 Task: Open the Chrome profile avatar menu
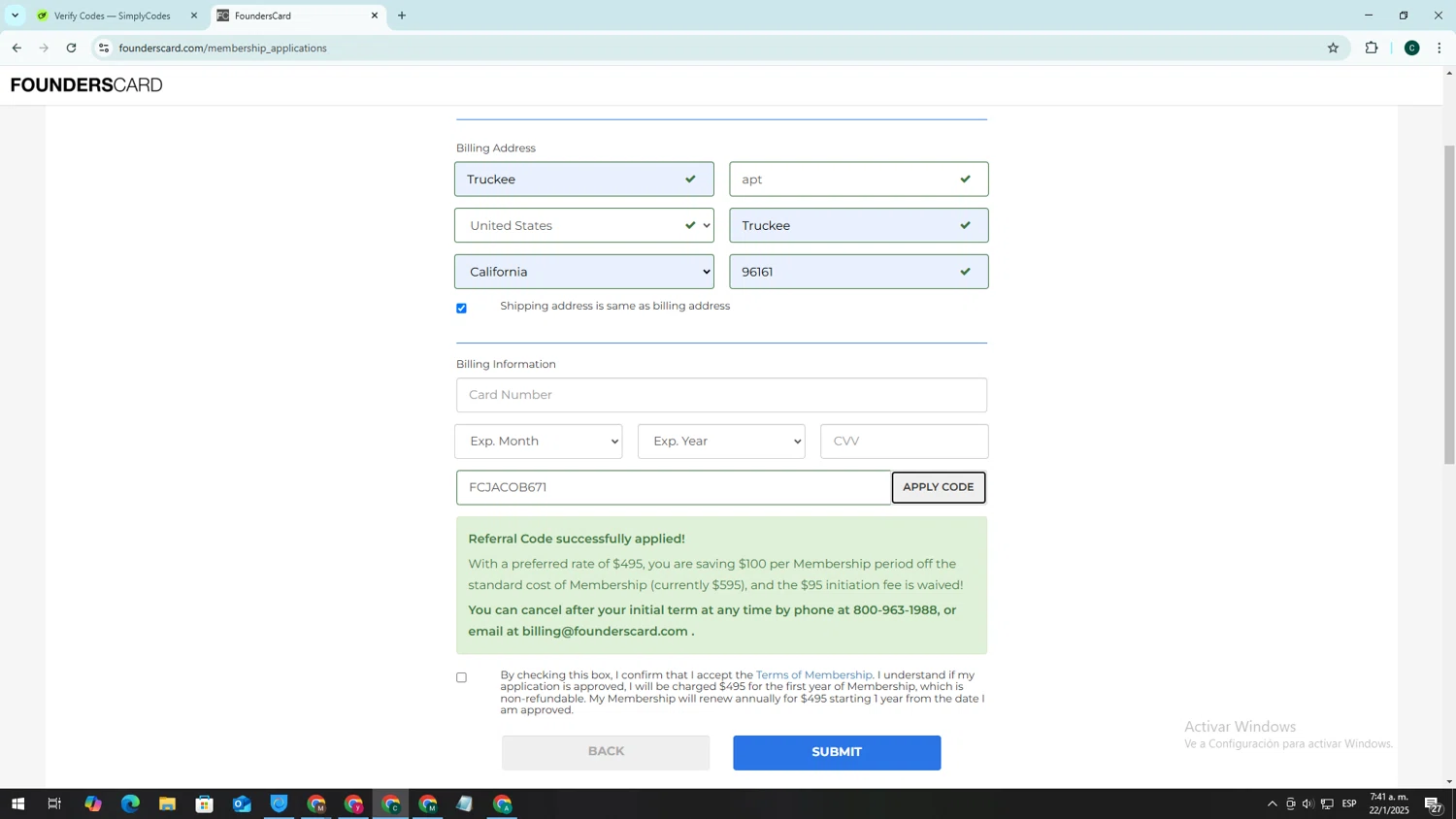1412,48
